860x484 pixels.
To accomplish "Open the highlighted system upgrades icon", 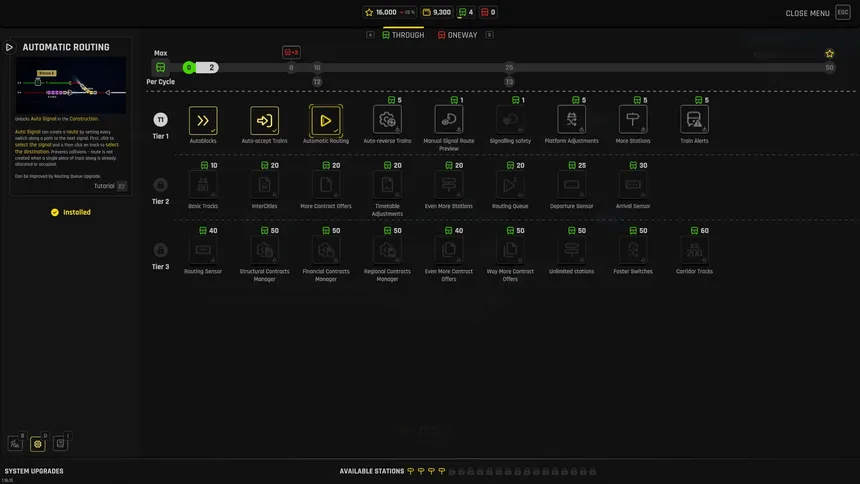I will pyautogui.click(x=37, y=444).
